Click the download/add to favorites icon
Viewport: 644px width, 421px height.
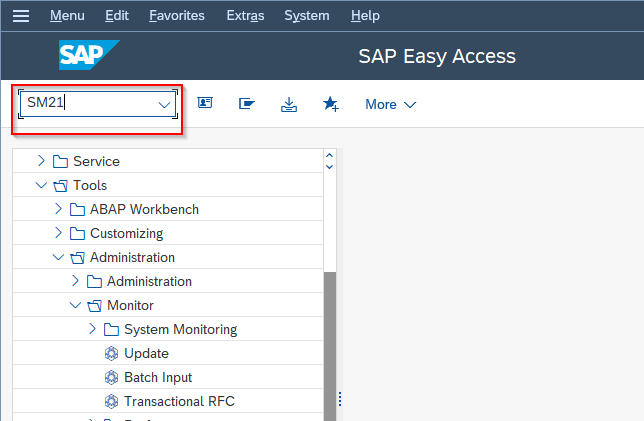[x=289, y=104]
